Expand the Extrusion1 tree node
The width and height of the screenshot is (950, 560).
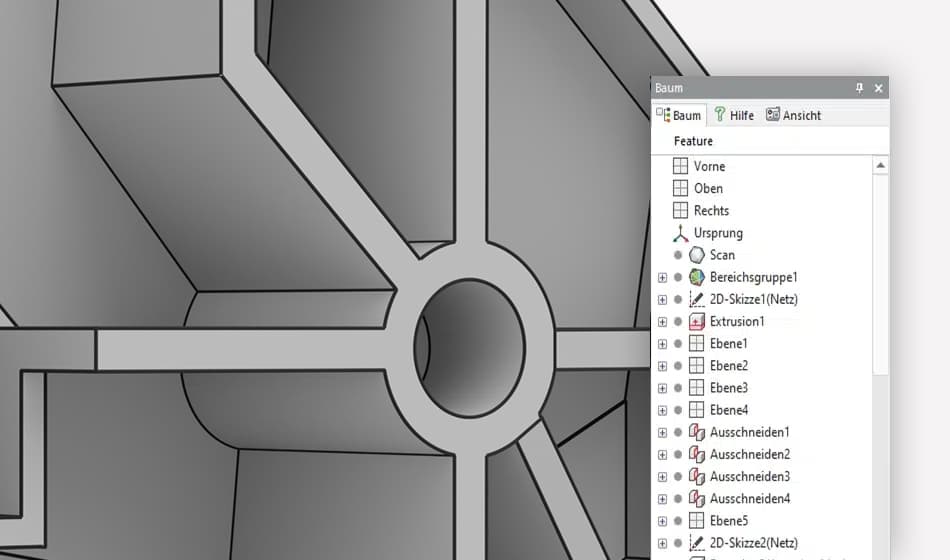tap(662, 322)
